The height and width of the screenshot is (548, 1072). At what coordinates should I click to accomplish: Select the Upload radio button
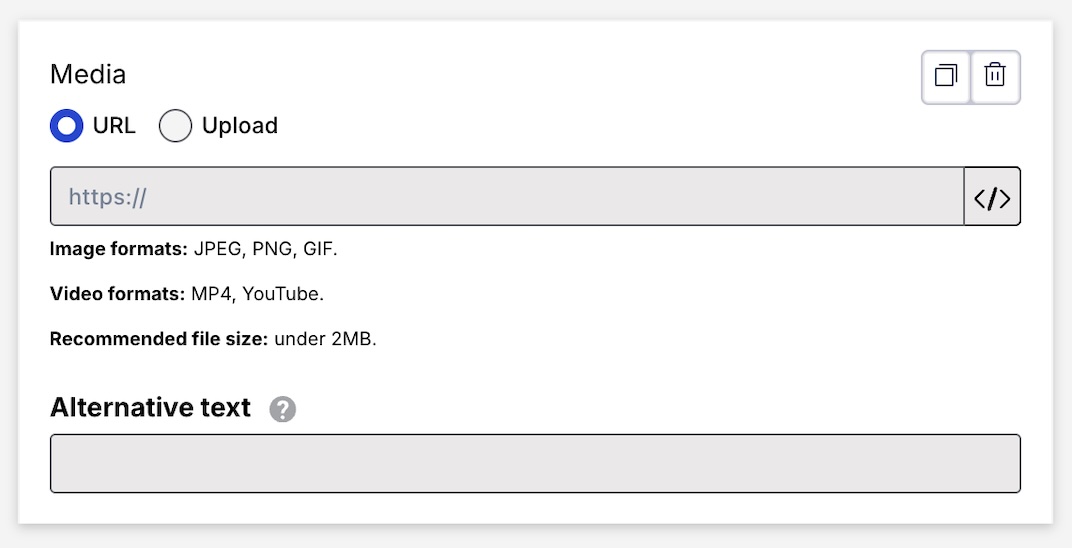tap(175, 126)
